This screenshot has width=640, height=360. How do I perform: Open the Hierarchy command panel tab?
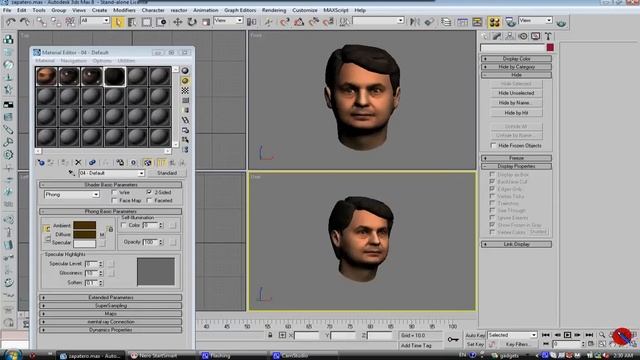(510, 36)
